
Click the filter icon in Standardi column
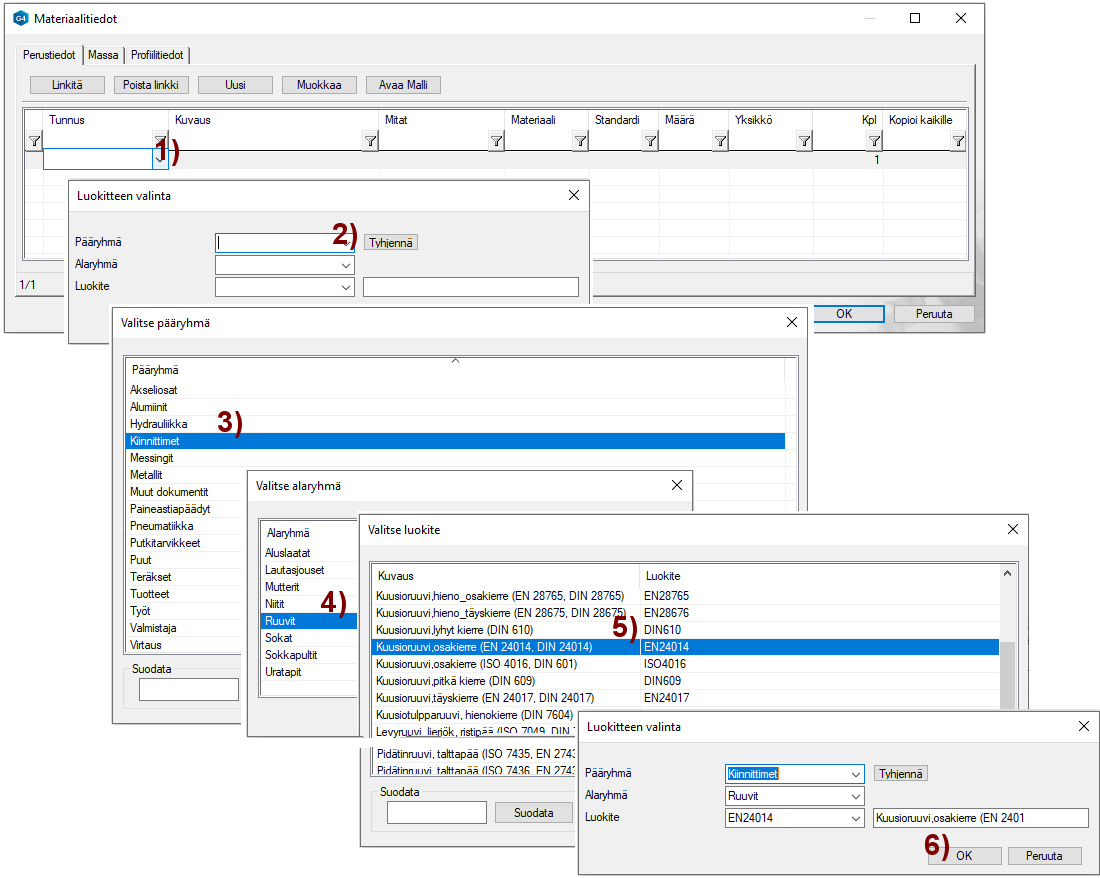tap(650, 142)
